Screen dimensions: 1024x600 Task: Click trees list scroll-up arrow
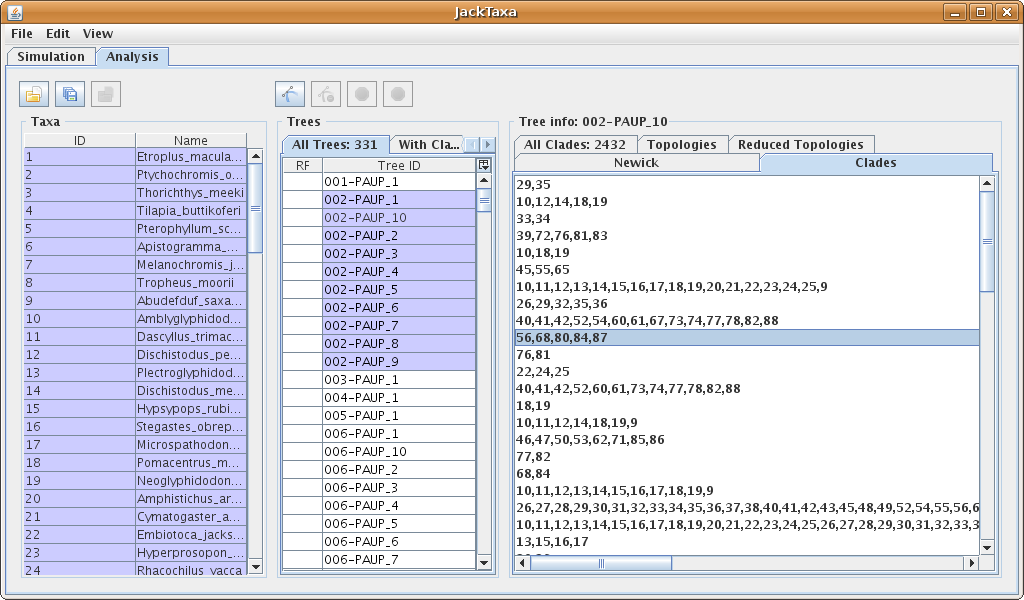click(x=484, y=180)
